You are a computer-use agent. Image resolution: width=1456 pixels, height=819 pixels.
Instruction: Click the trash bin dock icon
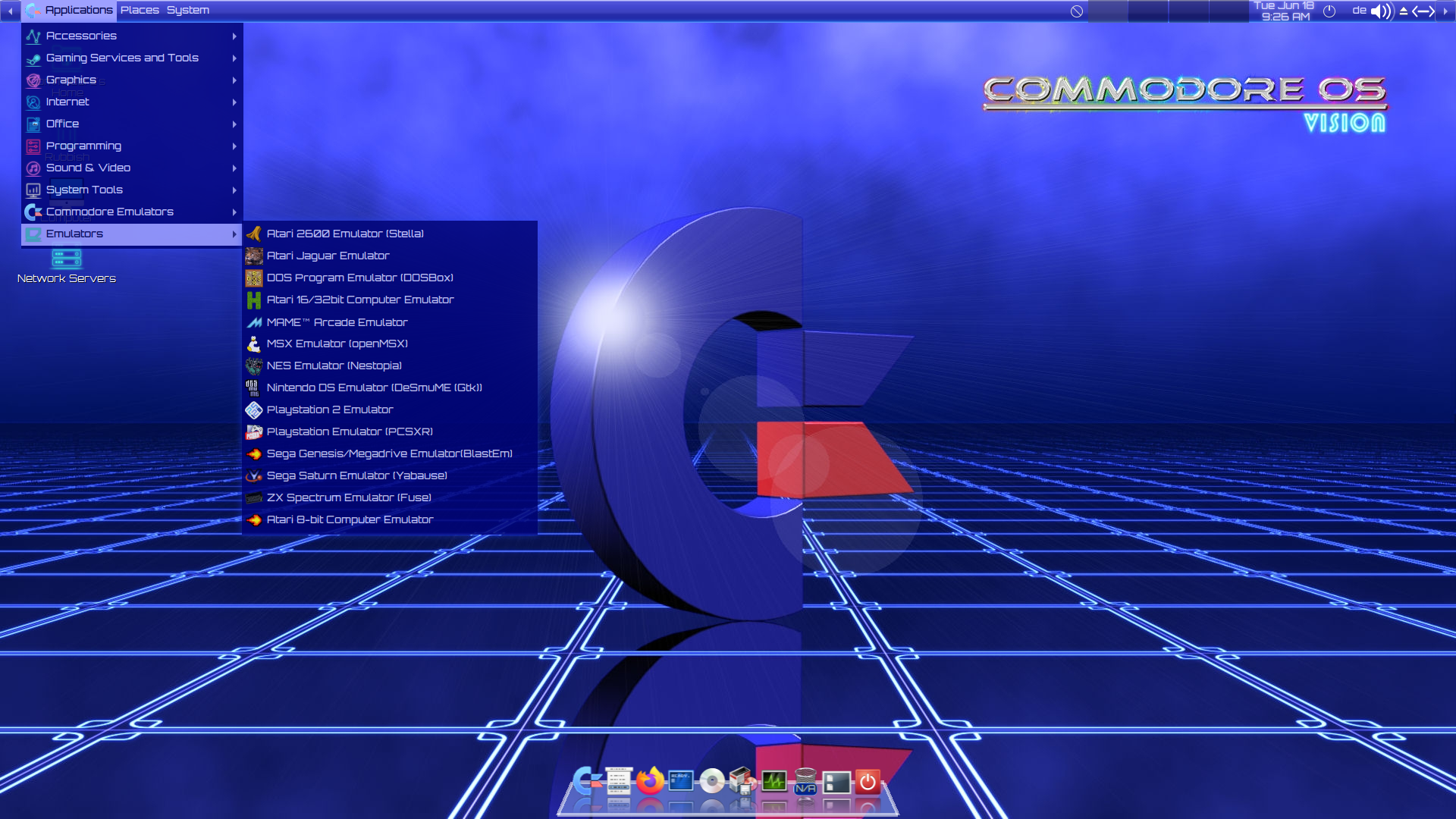805,781
